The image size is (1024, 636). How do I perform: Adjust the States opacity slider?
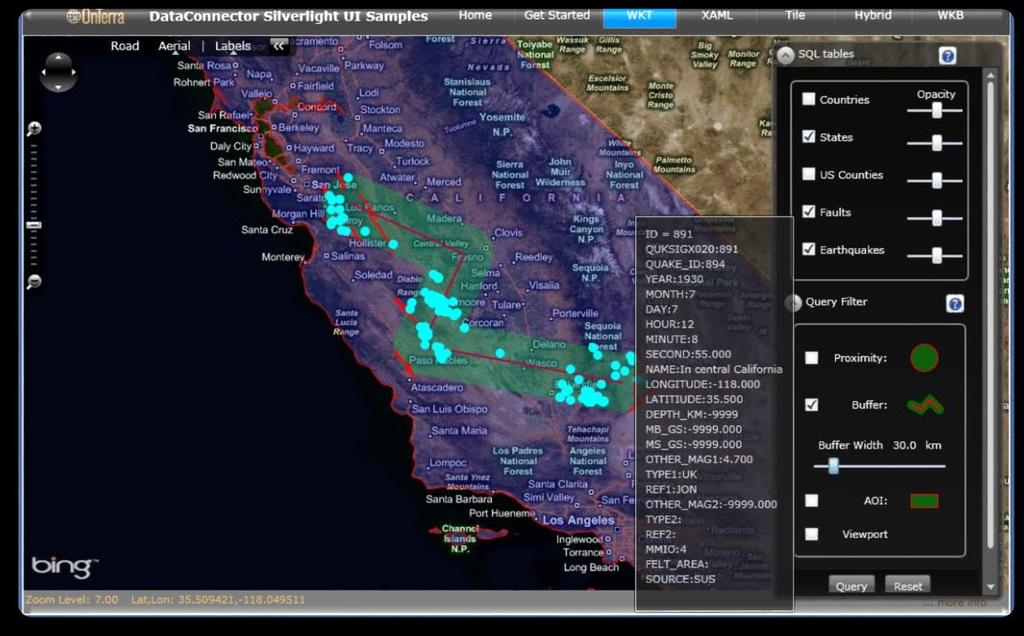click(936, 142)
